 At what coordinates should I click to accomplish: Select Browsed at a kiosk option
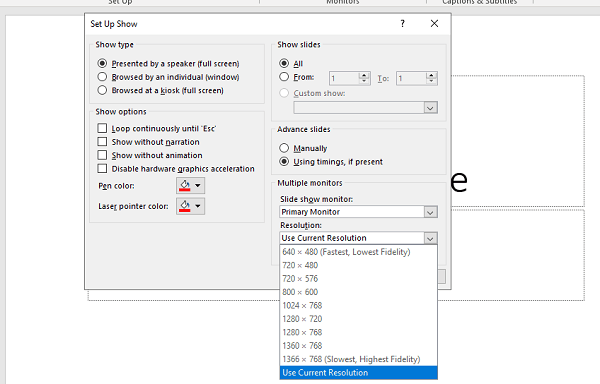click(102, 90)
